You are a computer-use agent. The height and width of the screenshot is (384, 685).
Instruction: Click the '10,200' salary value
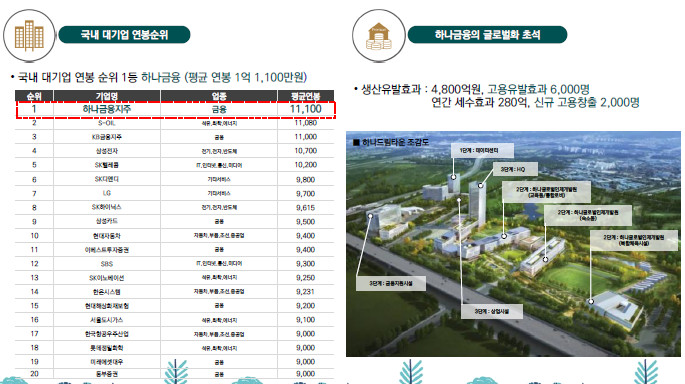[305, 165]
